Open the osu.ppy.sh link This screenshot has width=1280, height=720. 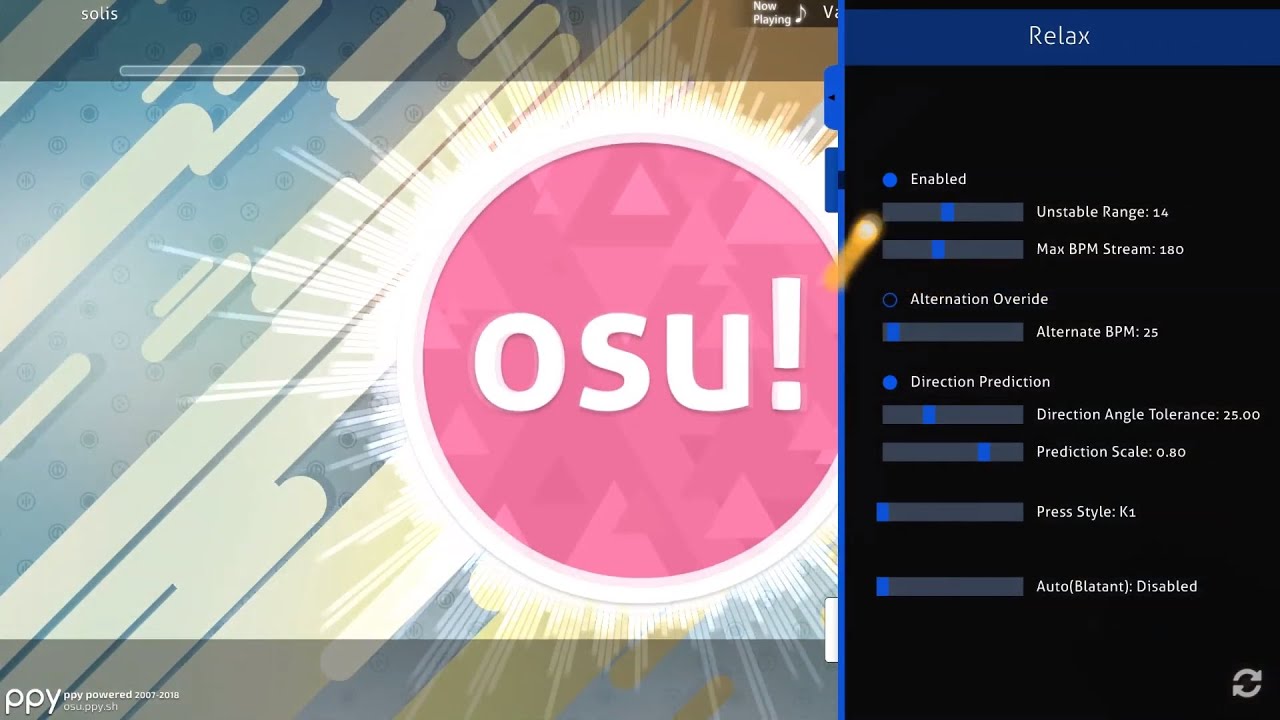coord(91,706)
